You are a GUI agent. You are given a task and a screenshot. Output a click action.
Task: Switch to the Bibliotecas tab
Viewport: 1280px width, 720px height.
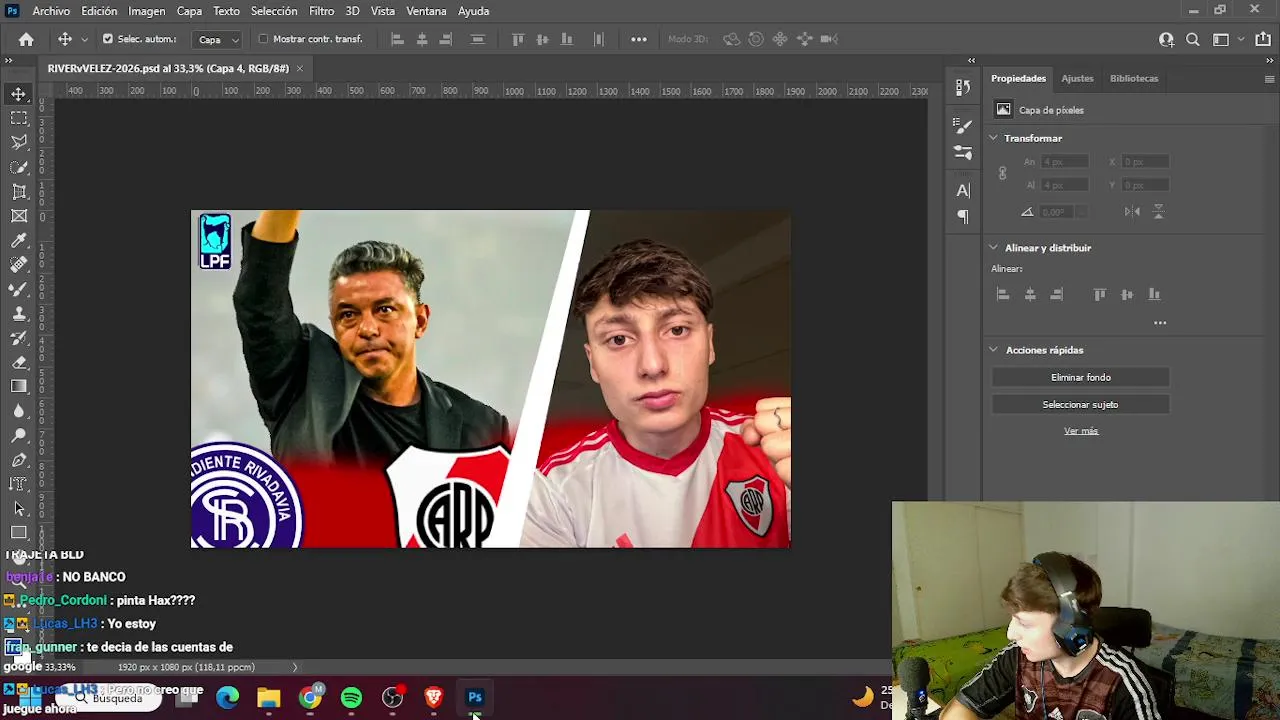1134,78
